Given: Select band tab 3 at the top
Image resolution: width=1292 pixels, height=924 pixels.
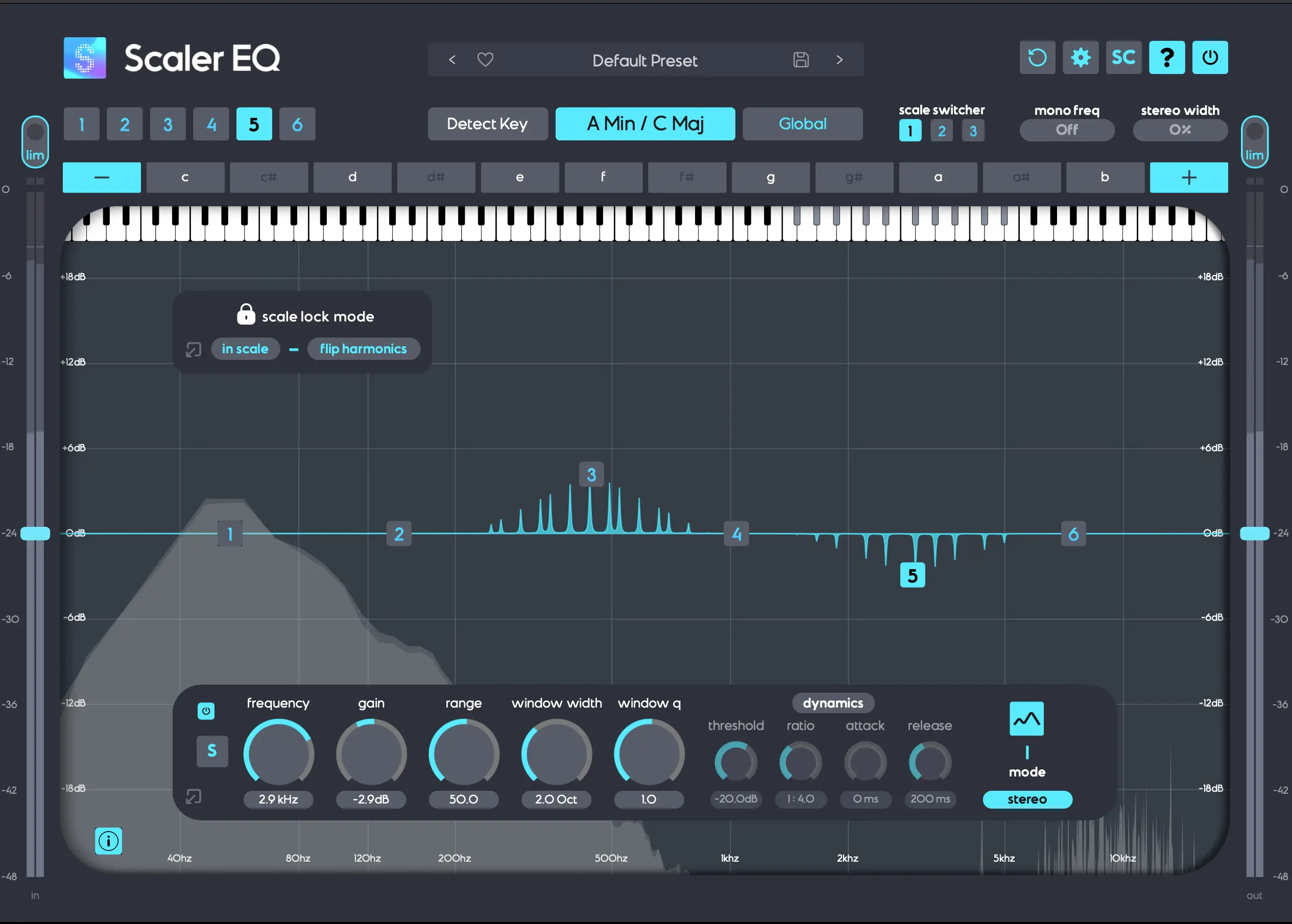Looking at the screenshot, I should click(x=168, y=124).
